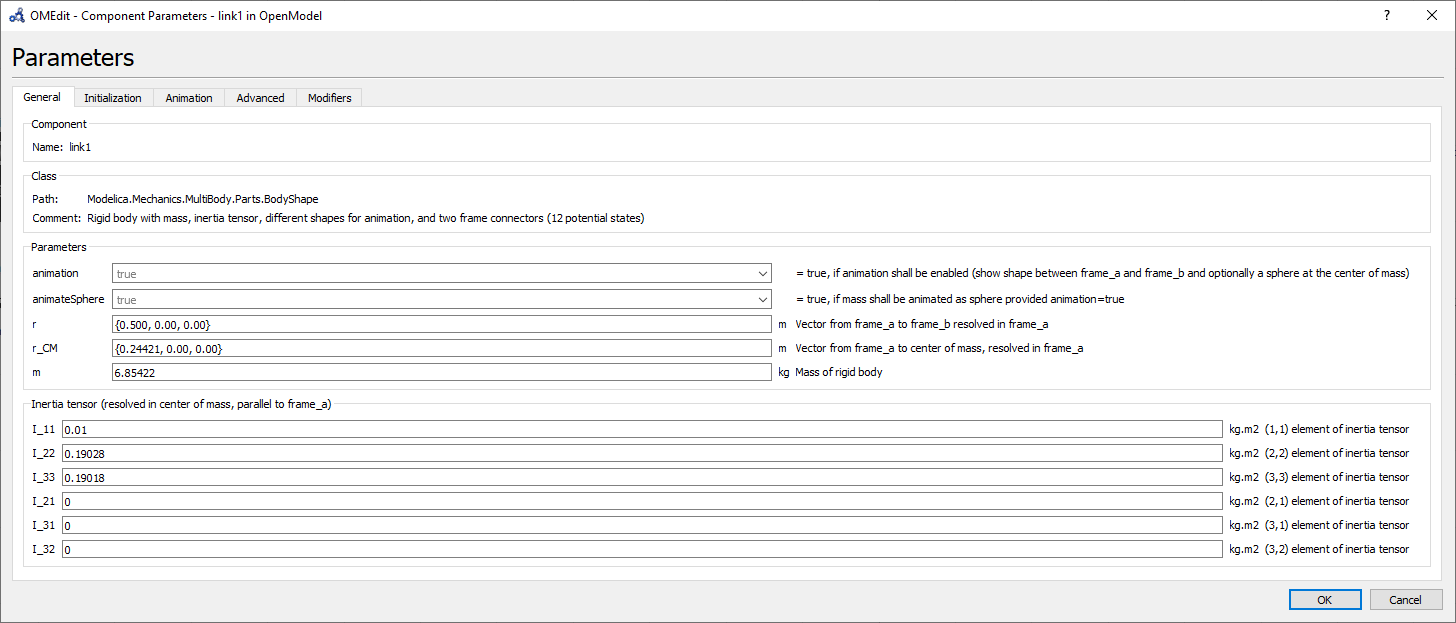The height and width of the screenshot is (623, 1456).
Task: Open the Animation tab
Action: pos(188,98)
